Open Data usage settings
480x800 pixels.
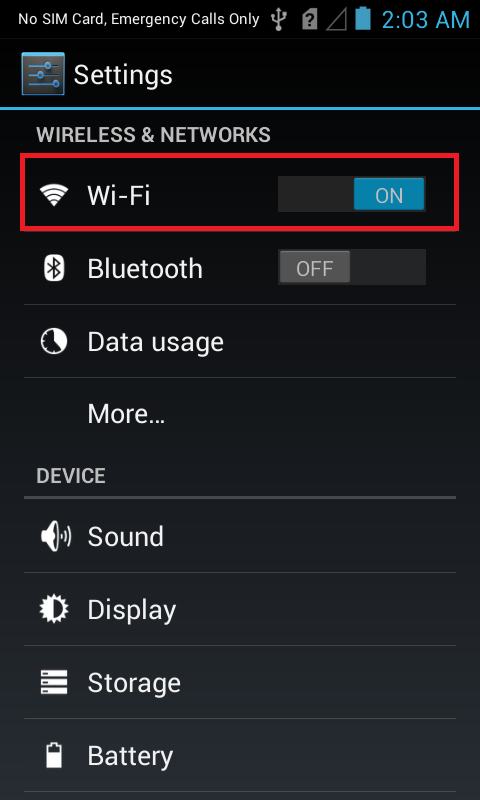pyautogui.click(x=240, y=341)
